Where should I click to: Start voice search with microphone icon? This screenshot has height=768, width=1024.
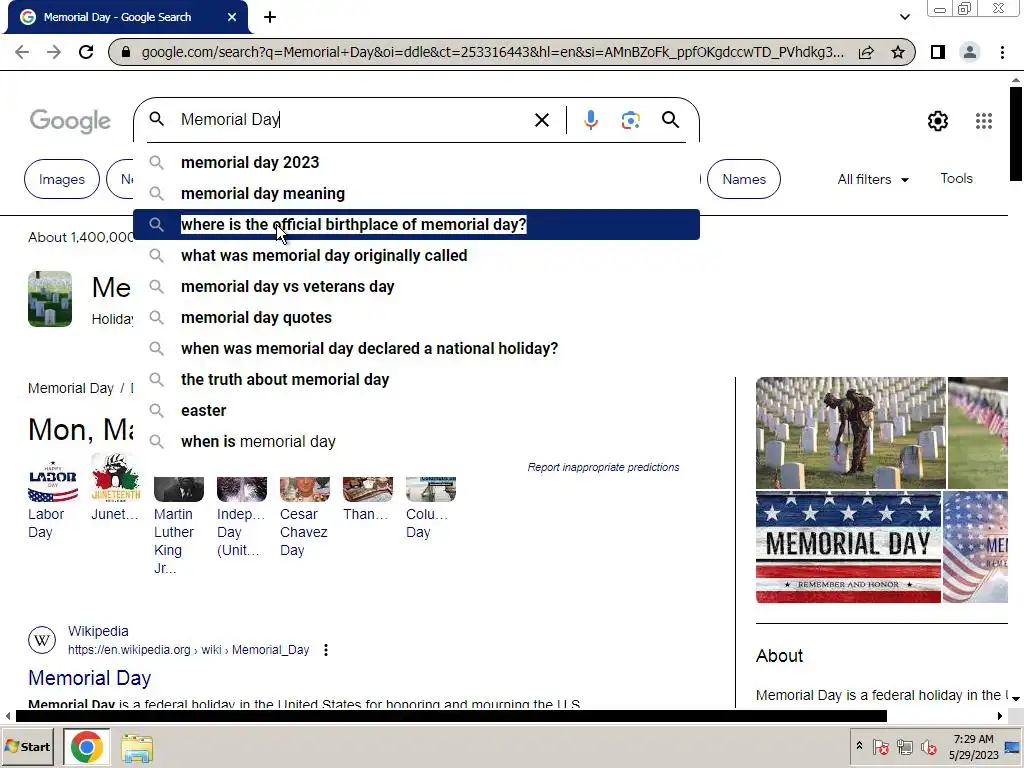pyautogui.click(x=591, y=120)
